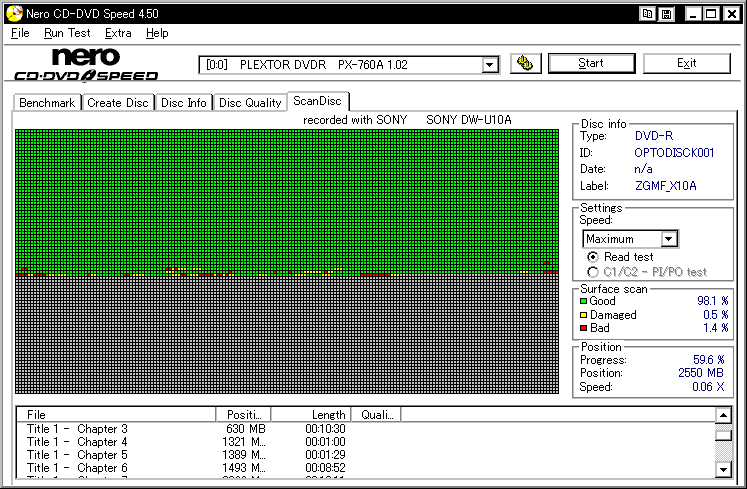Open the File menu

click(x=20, y=33)
